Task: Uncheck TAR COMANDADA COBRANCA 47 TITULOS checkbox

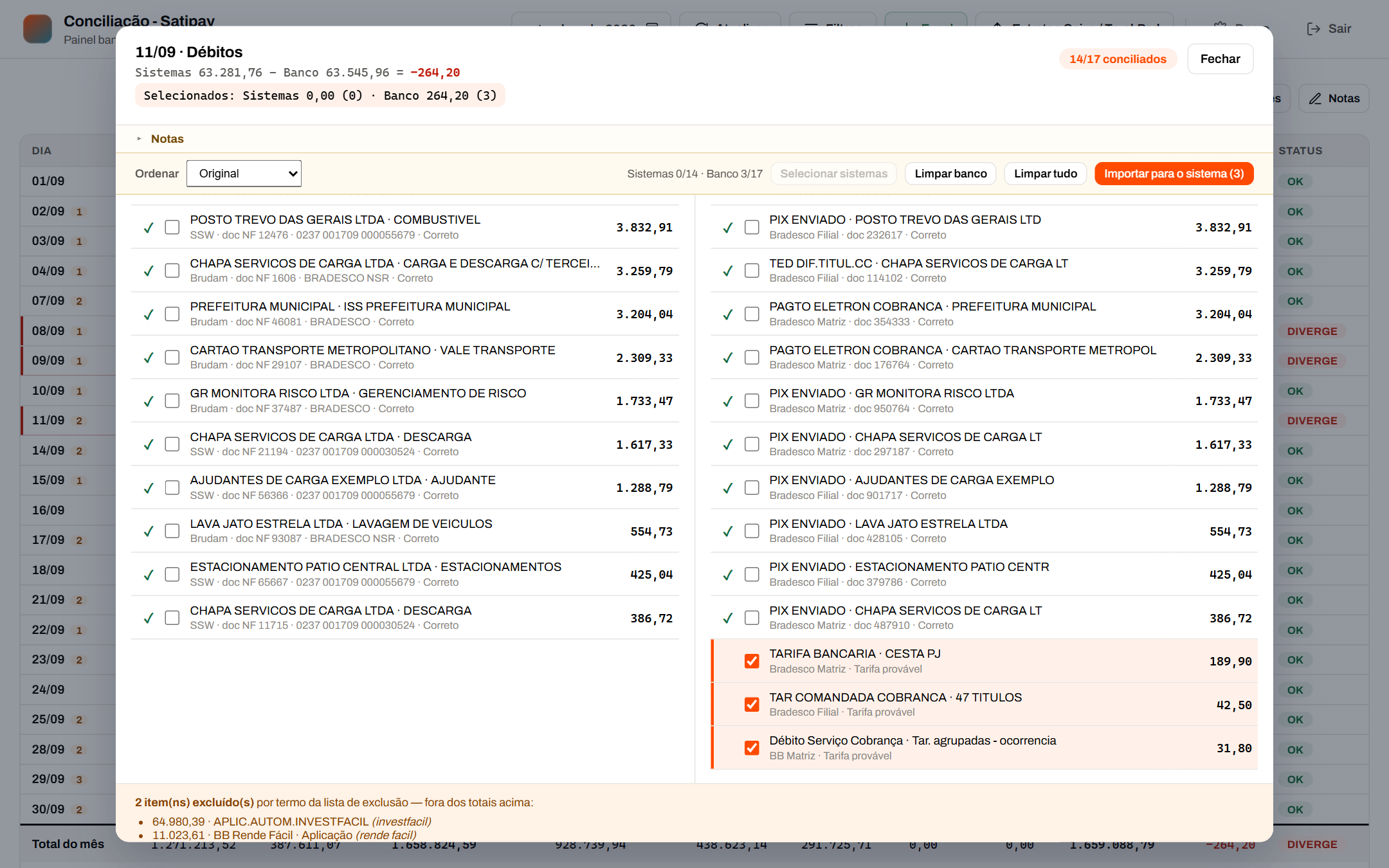Action: 752,705
